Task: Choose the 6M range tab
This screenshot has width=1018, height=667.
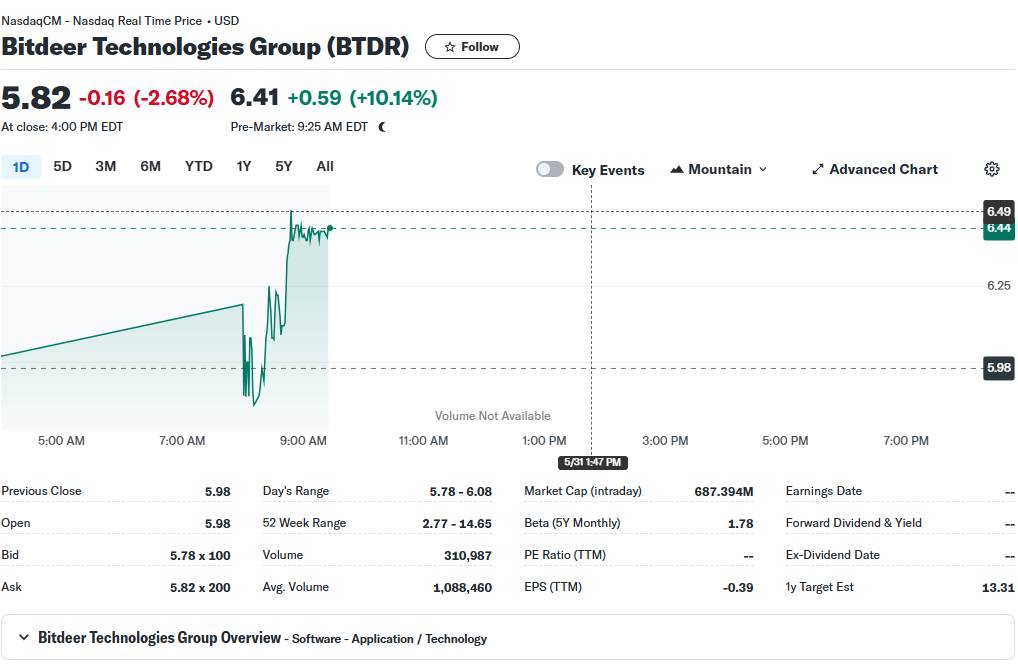Action: pyautogui.click(x=150, y=167)
